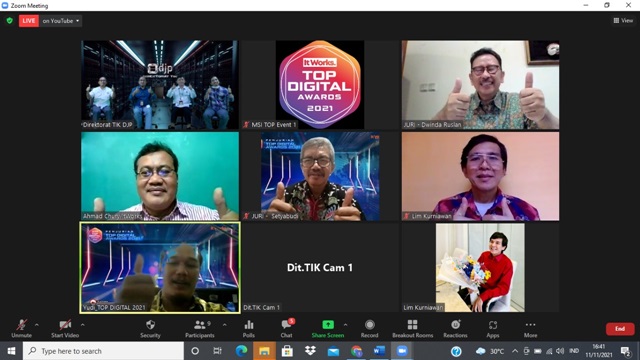The height and width of the screenshot is (360, 640).
Task: Open the Security shield menu
Action: point(150,329)
